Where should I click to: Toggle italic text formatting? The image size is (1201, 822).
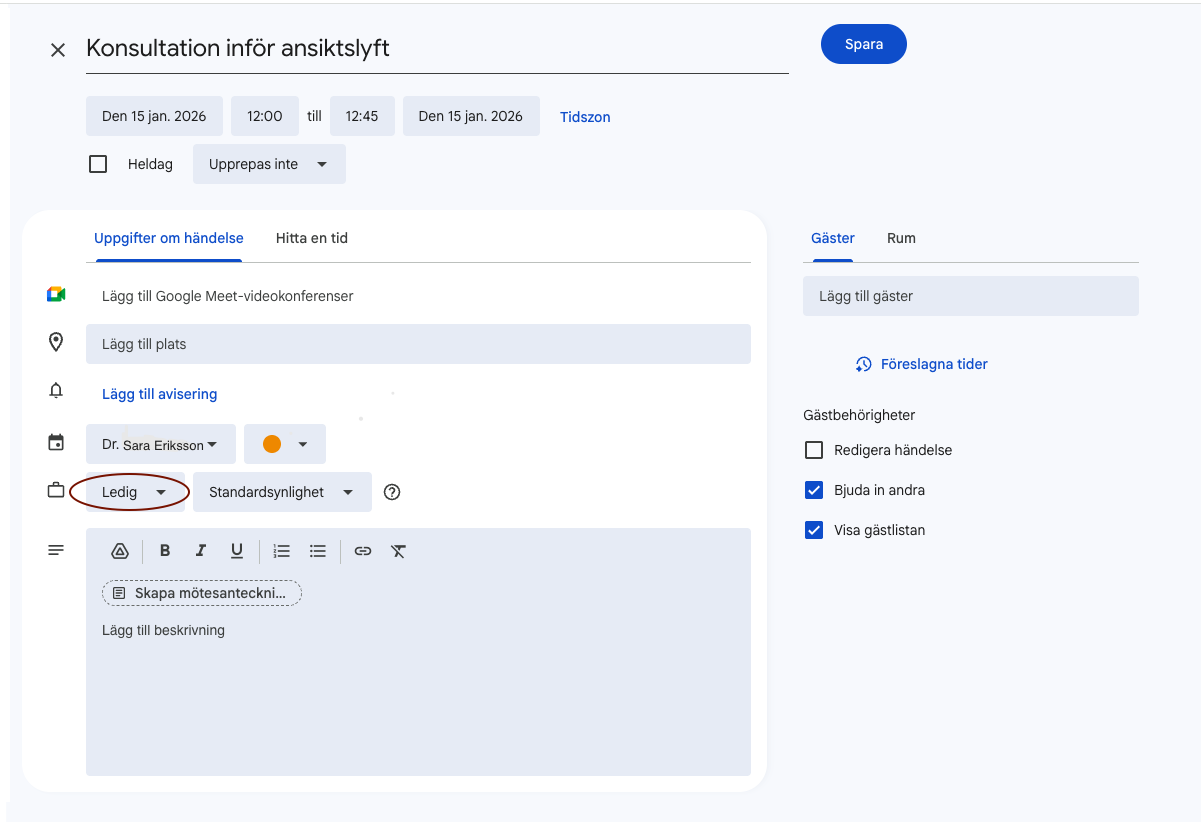pos(201,551)
